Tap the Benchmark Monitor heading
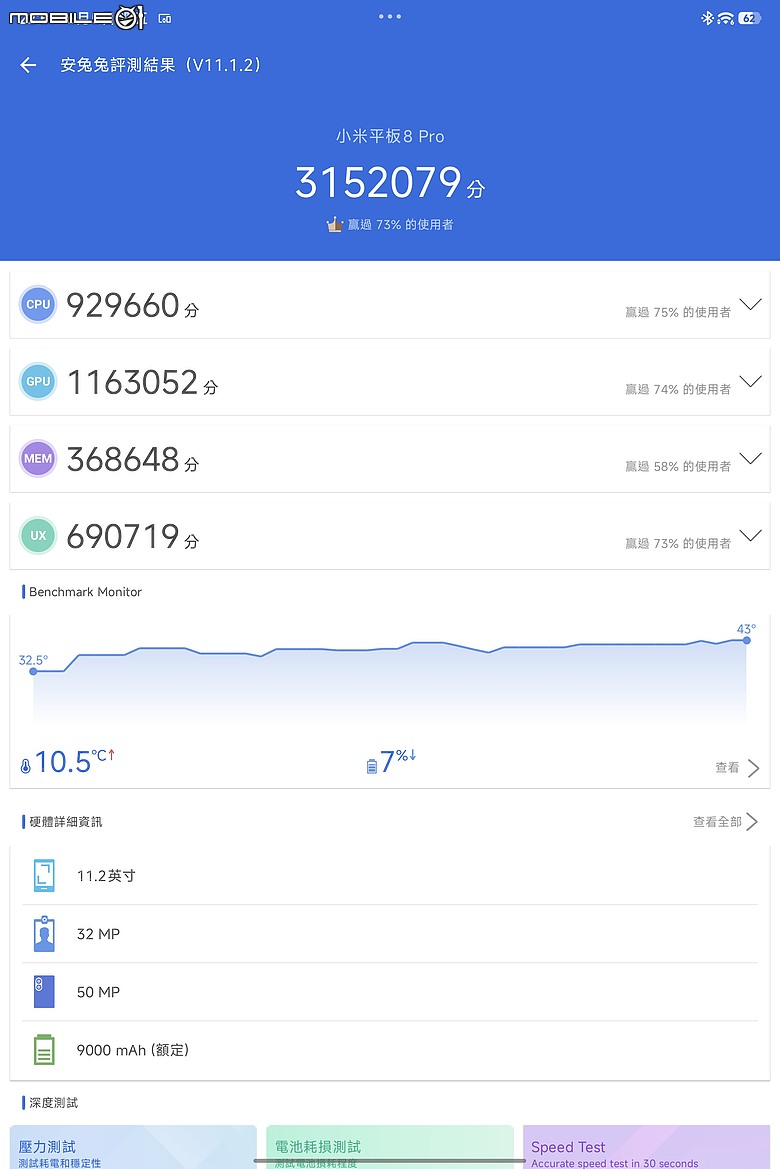The height and width of the screenshot is (1169, 780). 85,592
